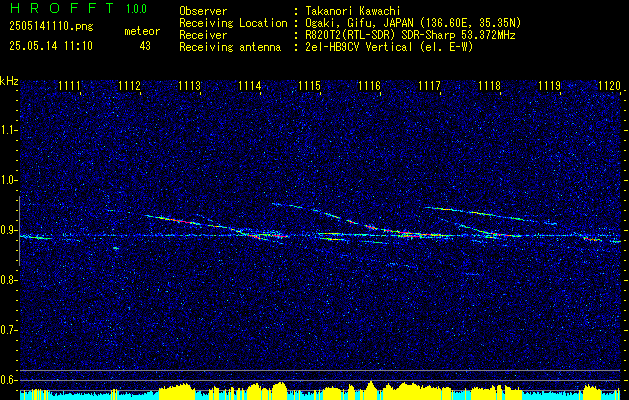Click the 1118 time marker

489,86
